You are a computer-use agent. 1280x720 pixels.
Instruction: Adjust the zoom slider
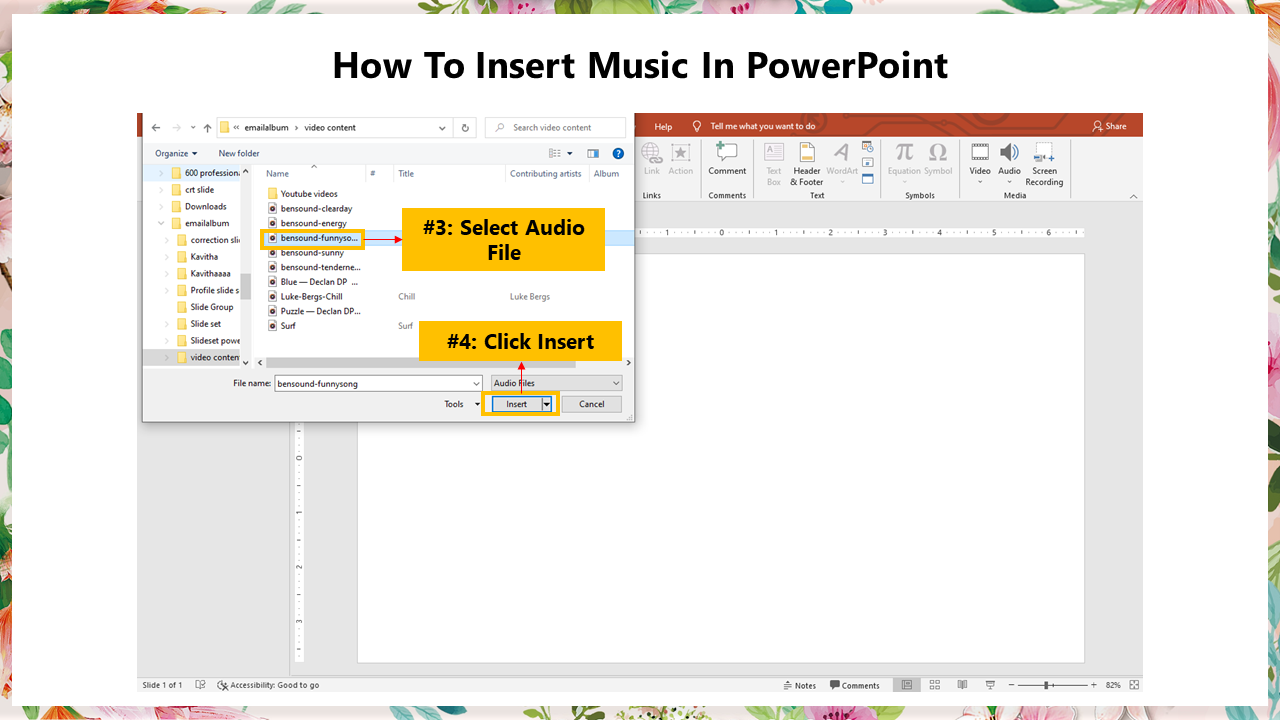point(1047,685)
